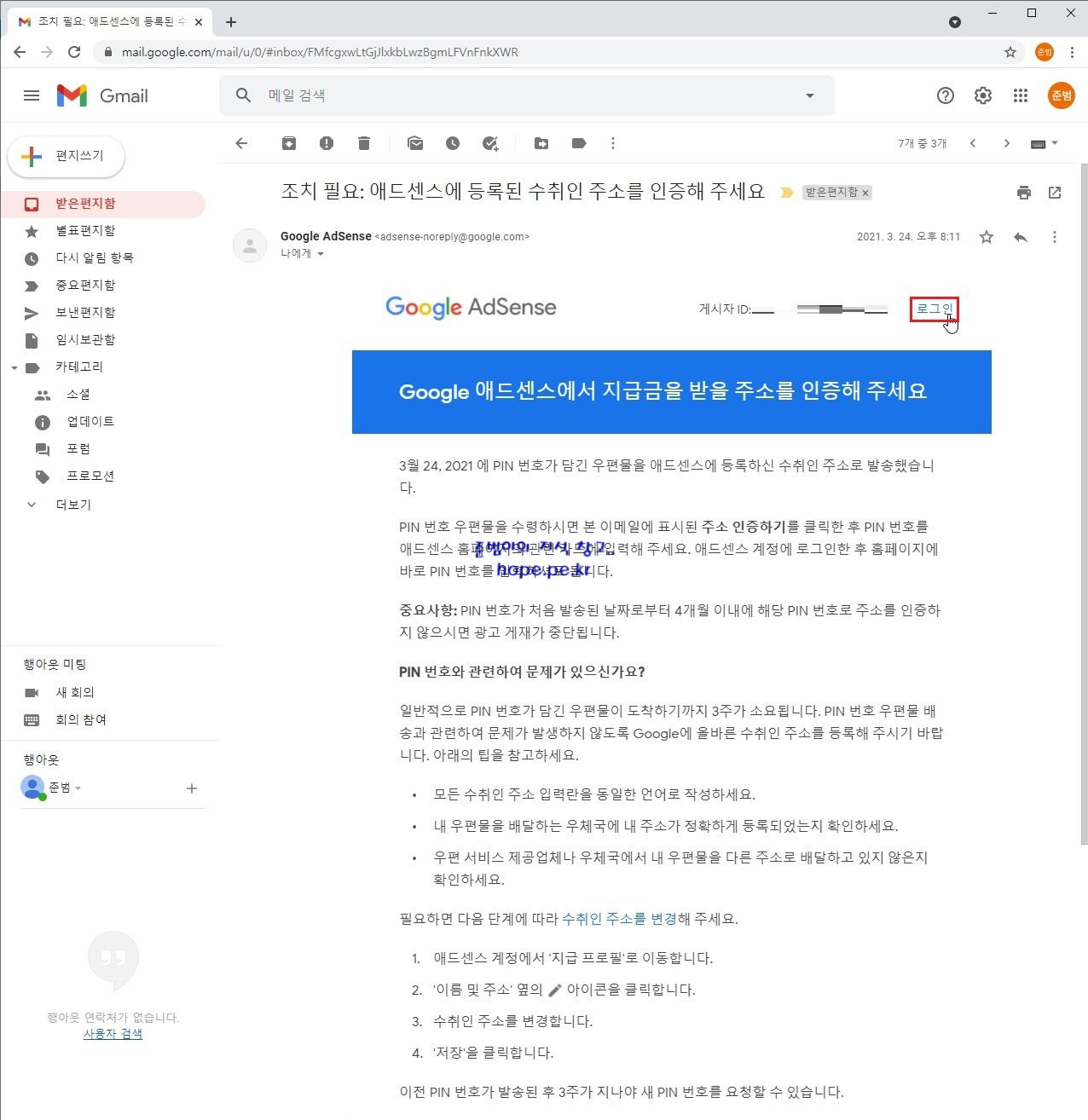Open the 수취인 주소를 변경 link

(619, 919)
